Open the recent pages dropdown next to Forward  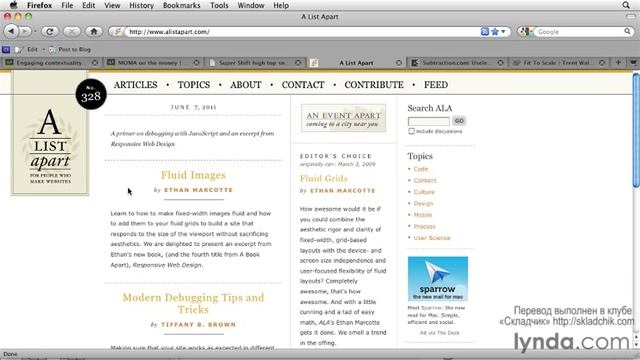(x=35, y=31)
